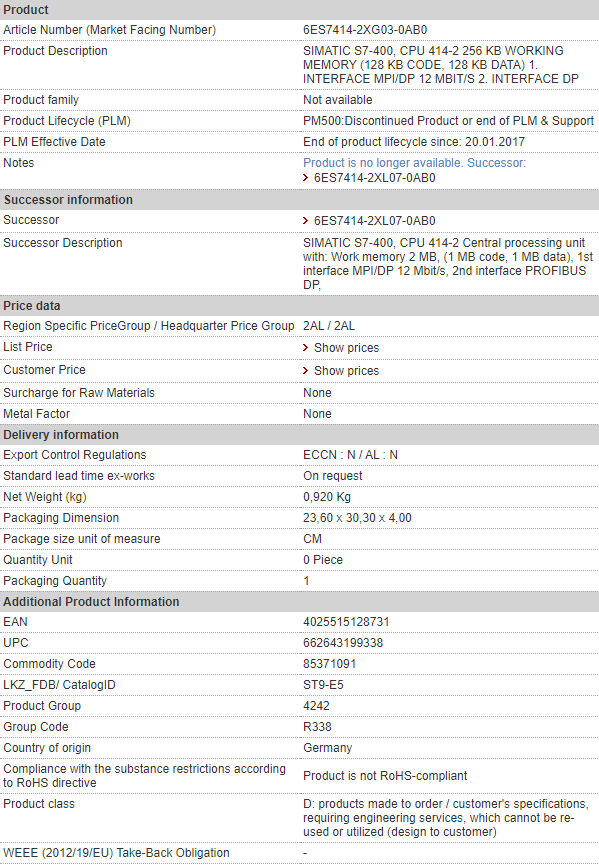The width and height of the screenshot is (599, 866).
Task: Click red arrow beside successor in Notes row
Action: point(305,178)
